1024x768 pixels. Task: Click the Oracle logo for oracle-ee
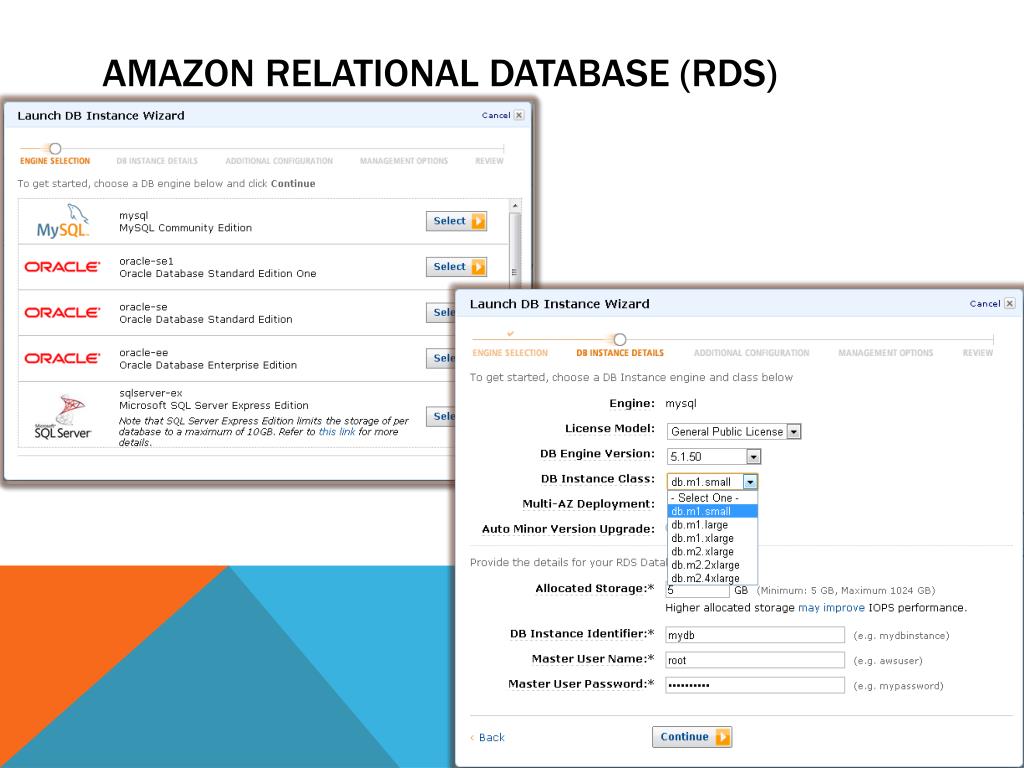[x=62, y=358]
